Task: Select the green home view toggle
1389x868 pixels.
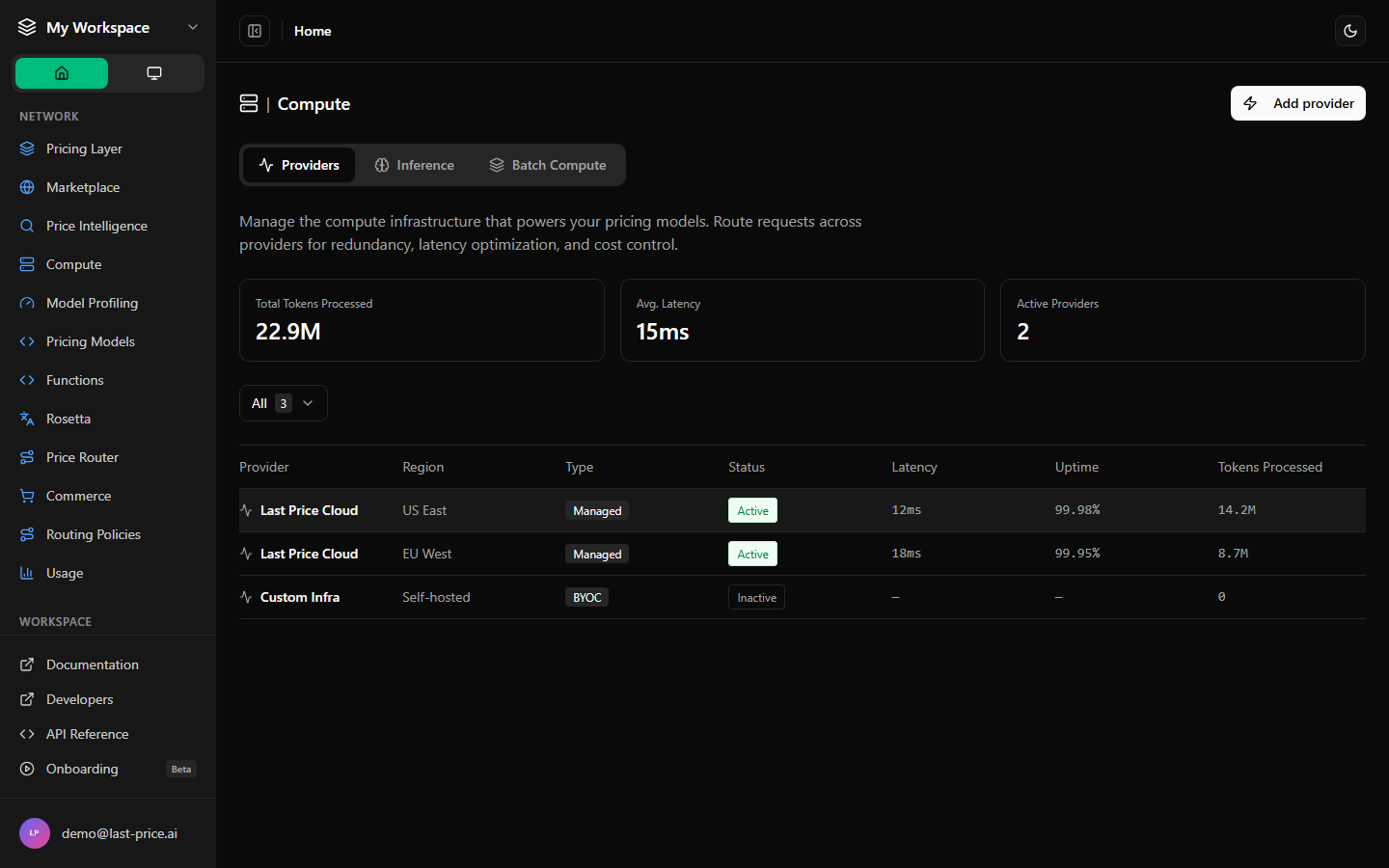Action: tap(62, 73)
